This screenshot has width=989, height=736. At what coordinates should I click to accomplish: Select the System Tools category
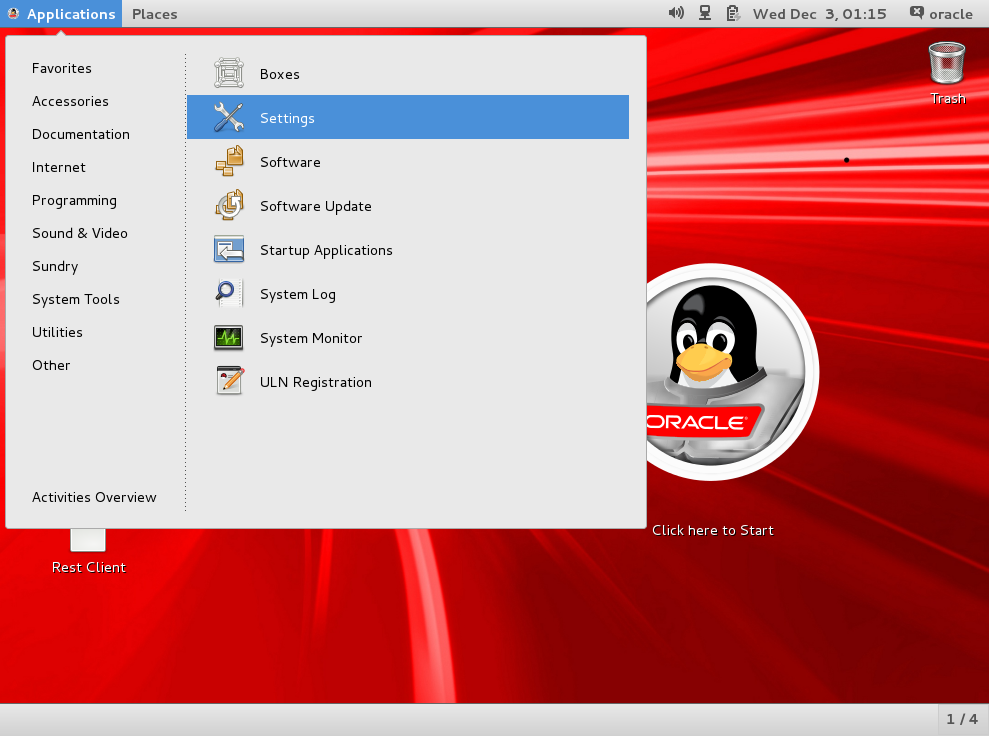point(76,299)
